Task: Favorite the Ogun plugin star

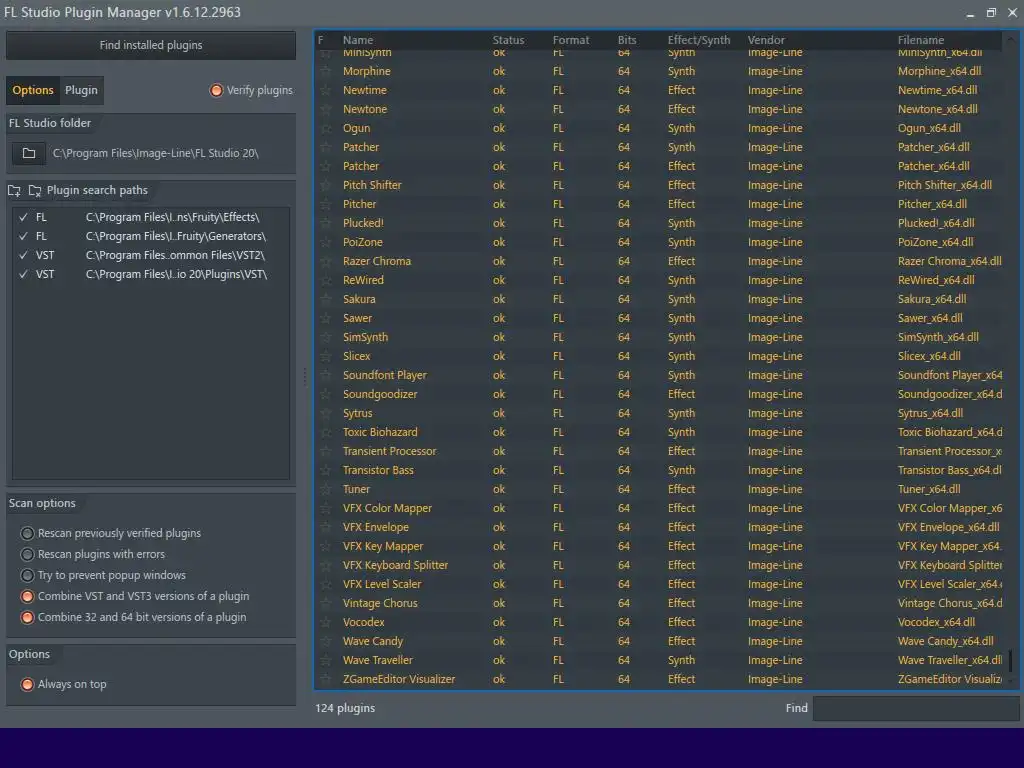Action: click(325, 128)
